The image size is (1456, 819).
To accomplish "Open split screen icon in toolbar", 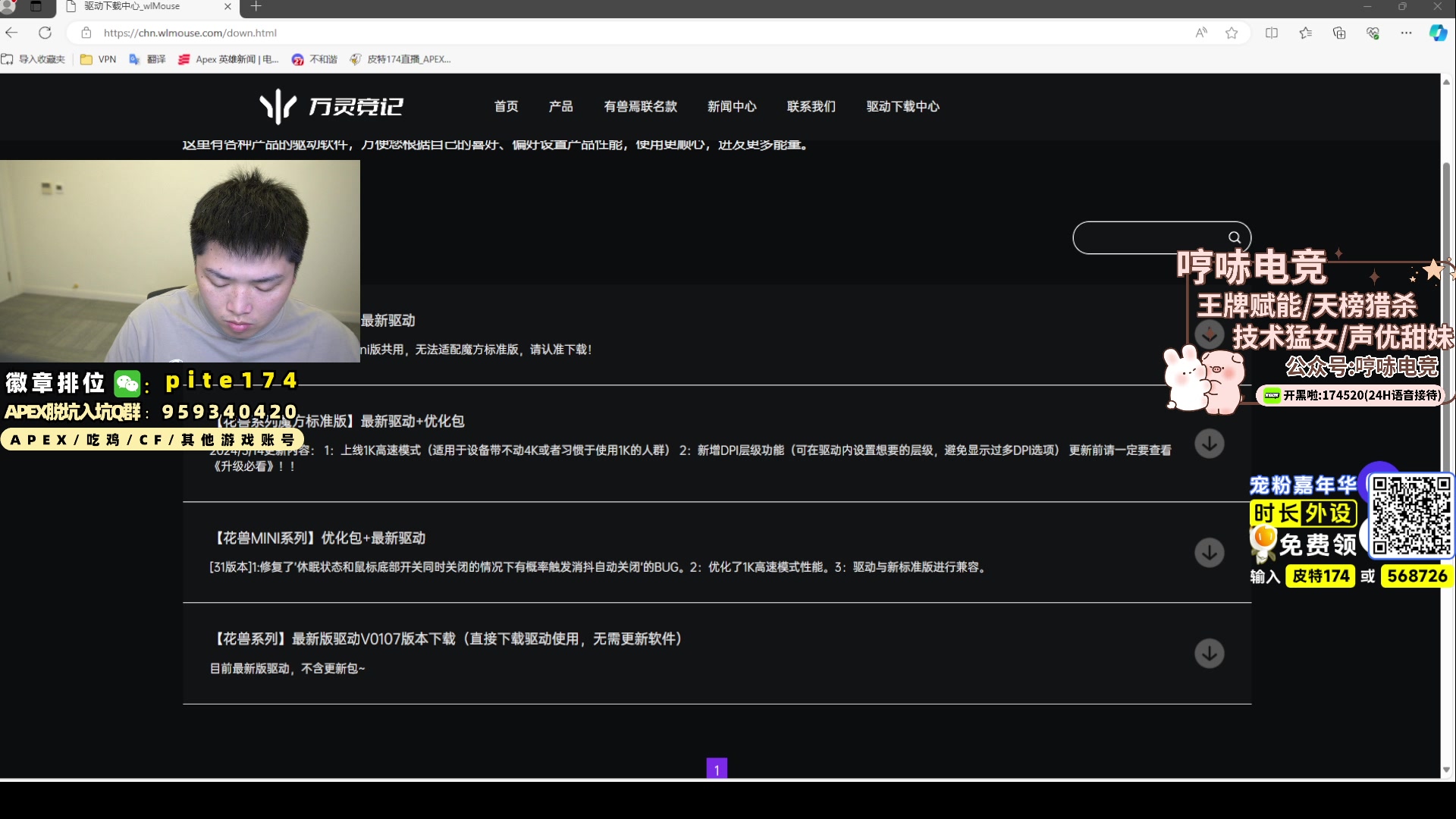I will (1272, 33).
